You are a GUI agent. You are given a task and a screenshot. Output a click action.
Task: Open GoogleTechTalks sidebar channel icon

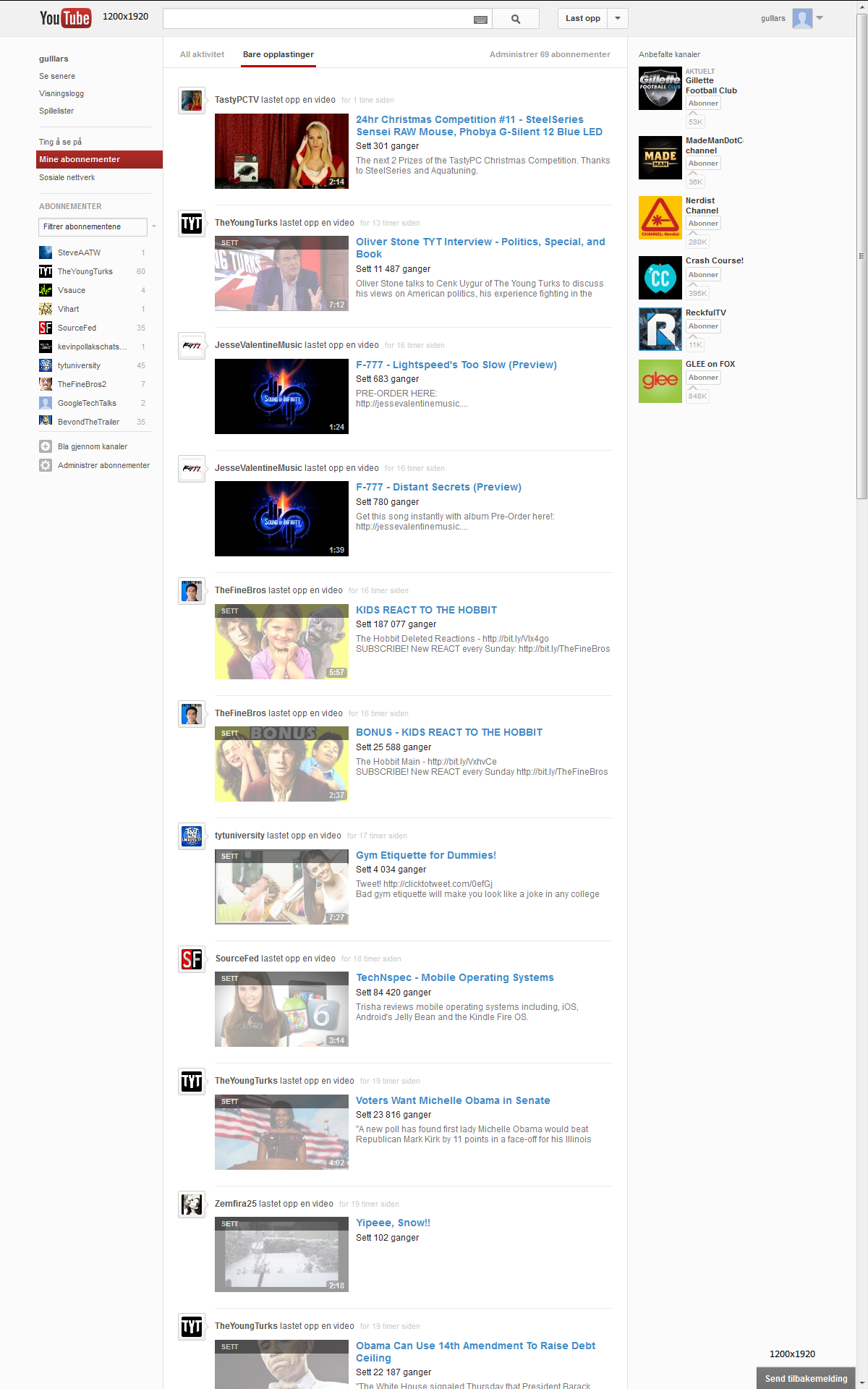(46, 403)
